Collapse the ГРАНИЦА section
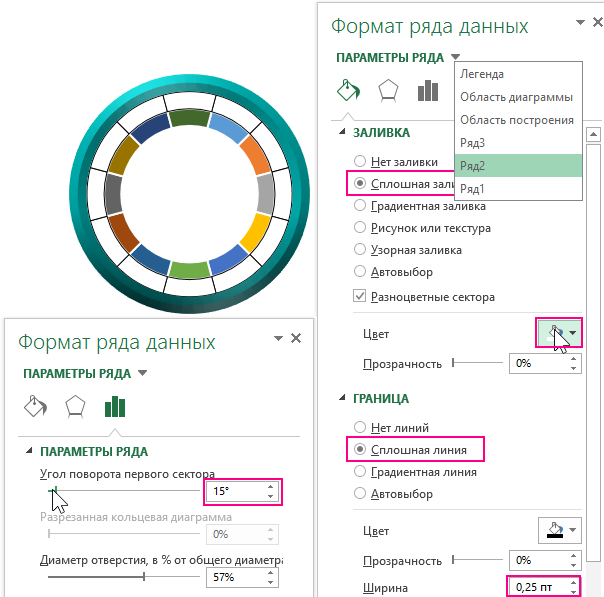This screenshot has width=604, height=597. point(343,398)
